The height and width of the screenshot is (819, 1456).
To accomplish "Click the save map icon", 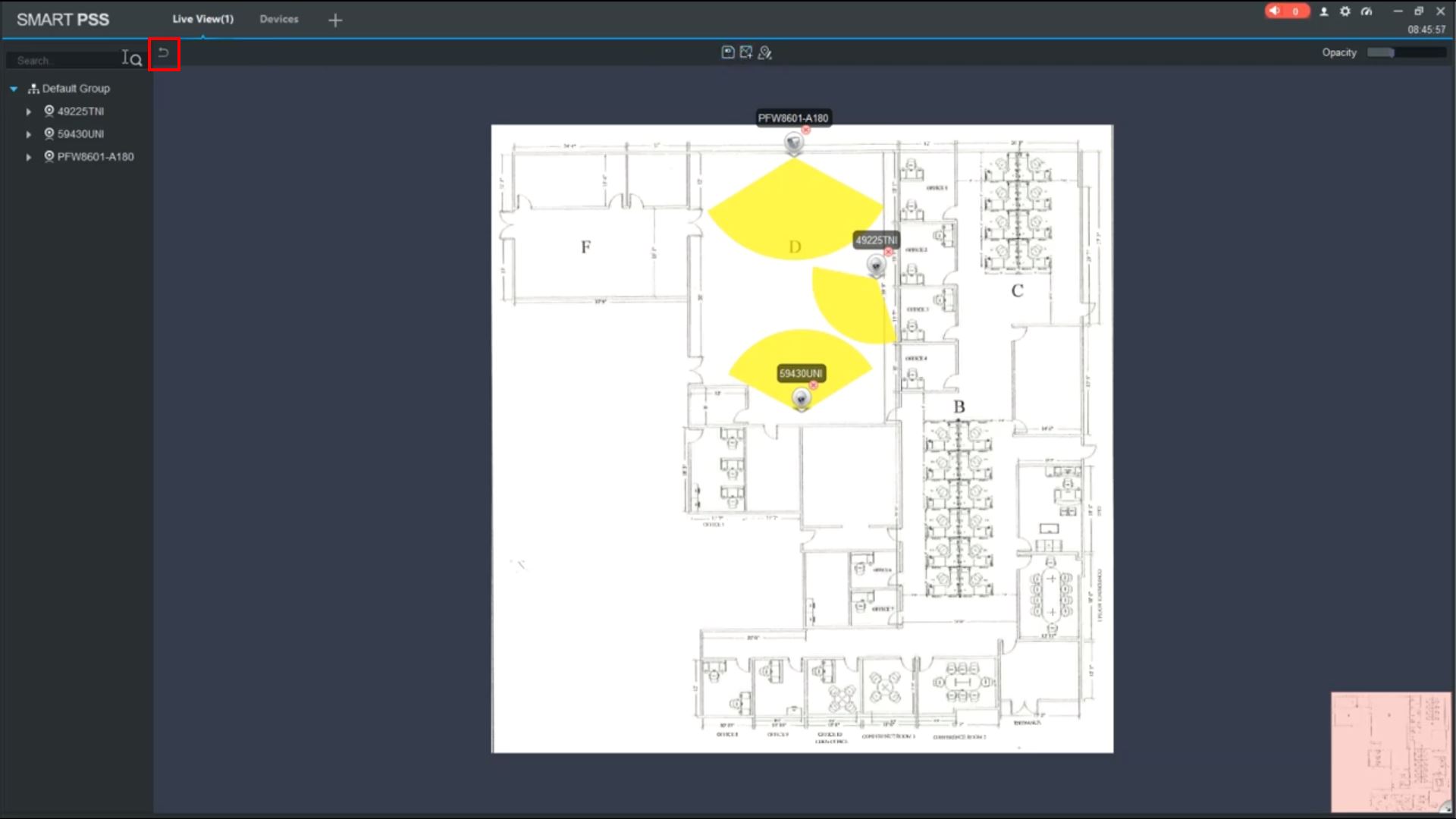I will (x=728, y=52).
